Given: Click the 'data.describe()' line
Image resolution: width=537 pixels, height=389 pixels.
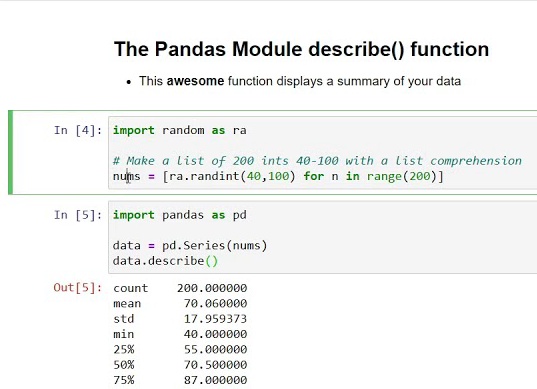Looking at the screenshot, I should 165,261.
